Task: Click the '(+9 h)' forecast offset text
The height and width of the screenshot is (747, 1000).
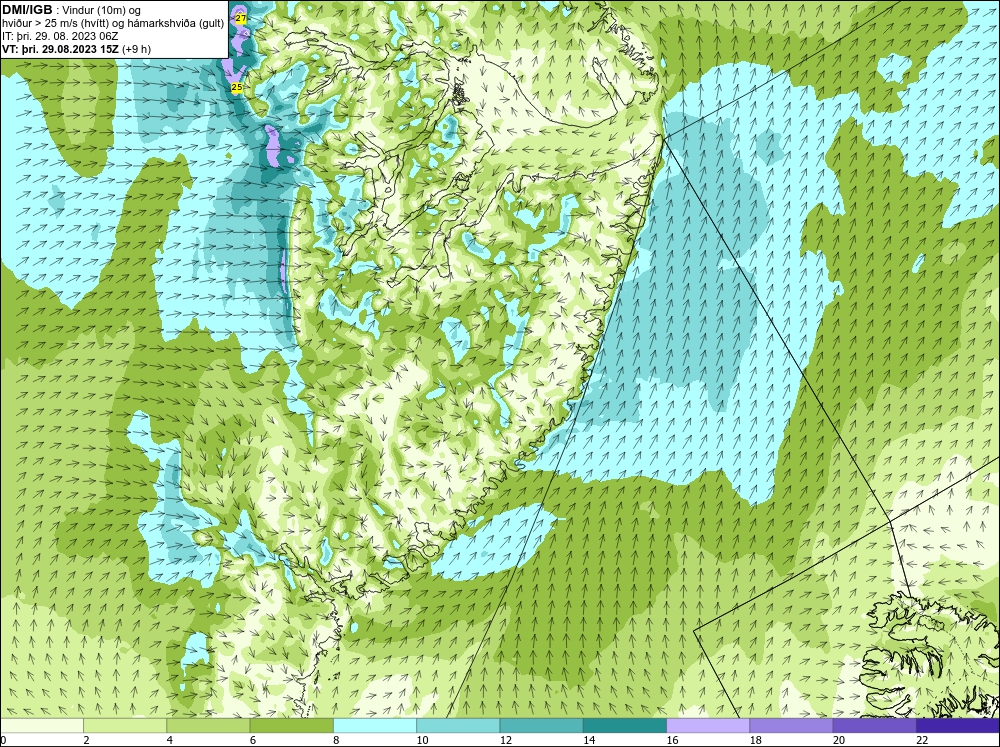Action: (136, 49)
